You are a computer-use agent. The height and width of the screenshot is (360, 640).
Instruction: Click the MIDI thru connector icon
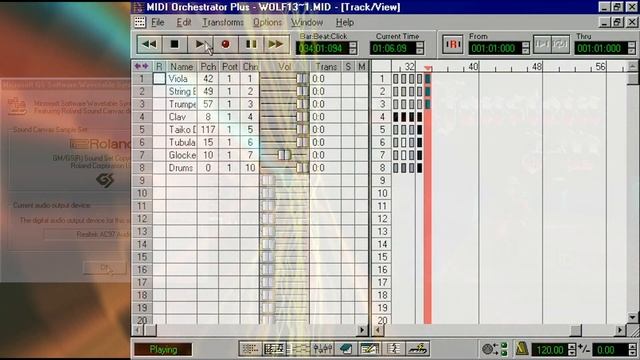pos(495,349)
